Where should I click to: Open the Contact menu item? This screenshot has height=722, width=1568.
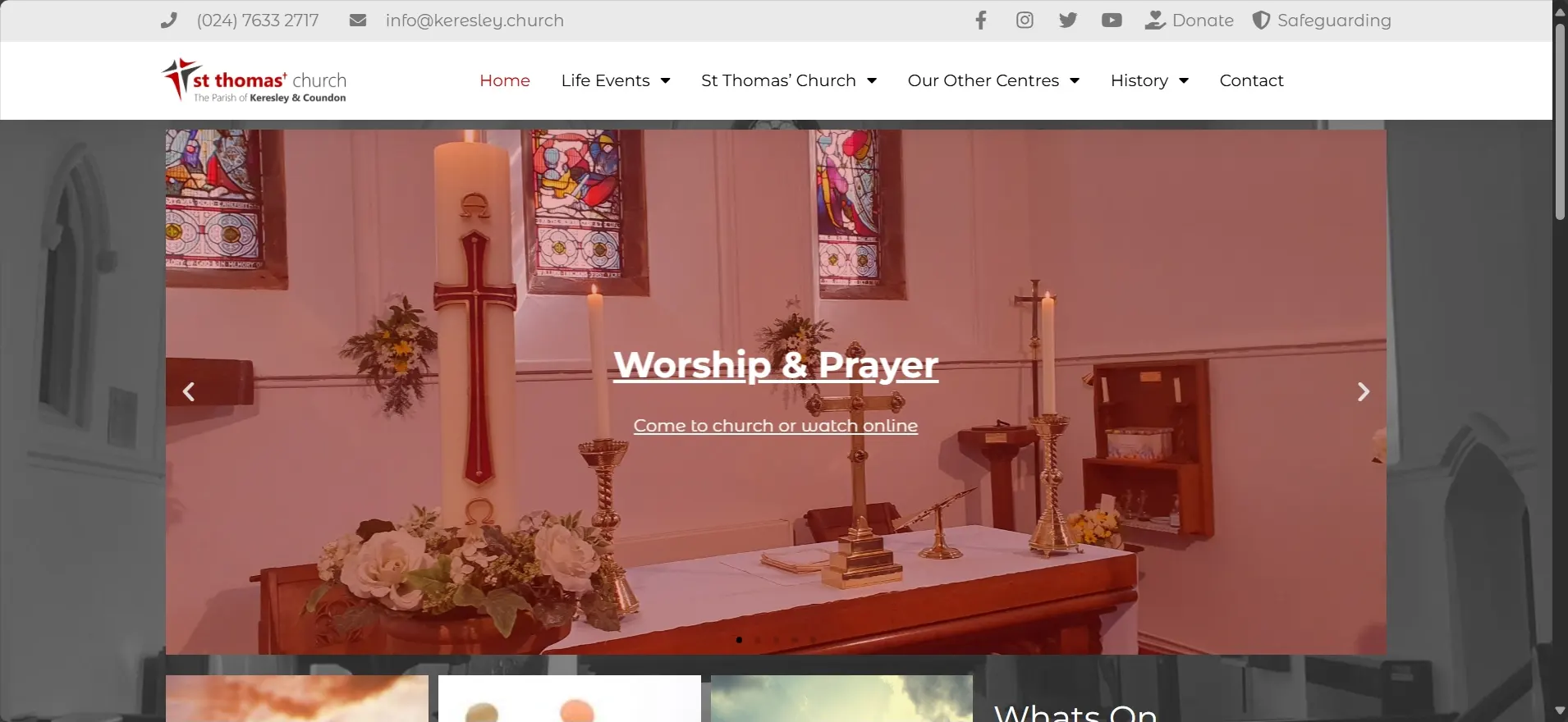1251,80
